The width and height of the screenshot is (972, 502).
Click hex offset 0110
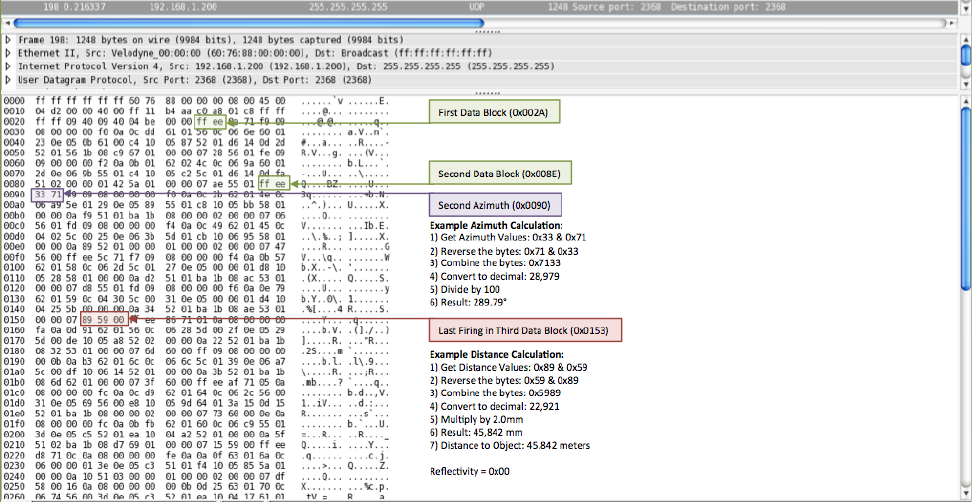tap(13, 279)
